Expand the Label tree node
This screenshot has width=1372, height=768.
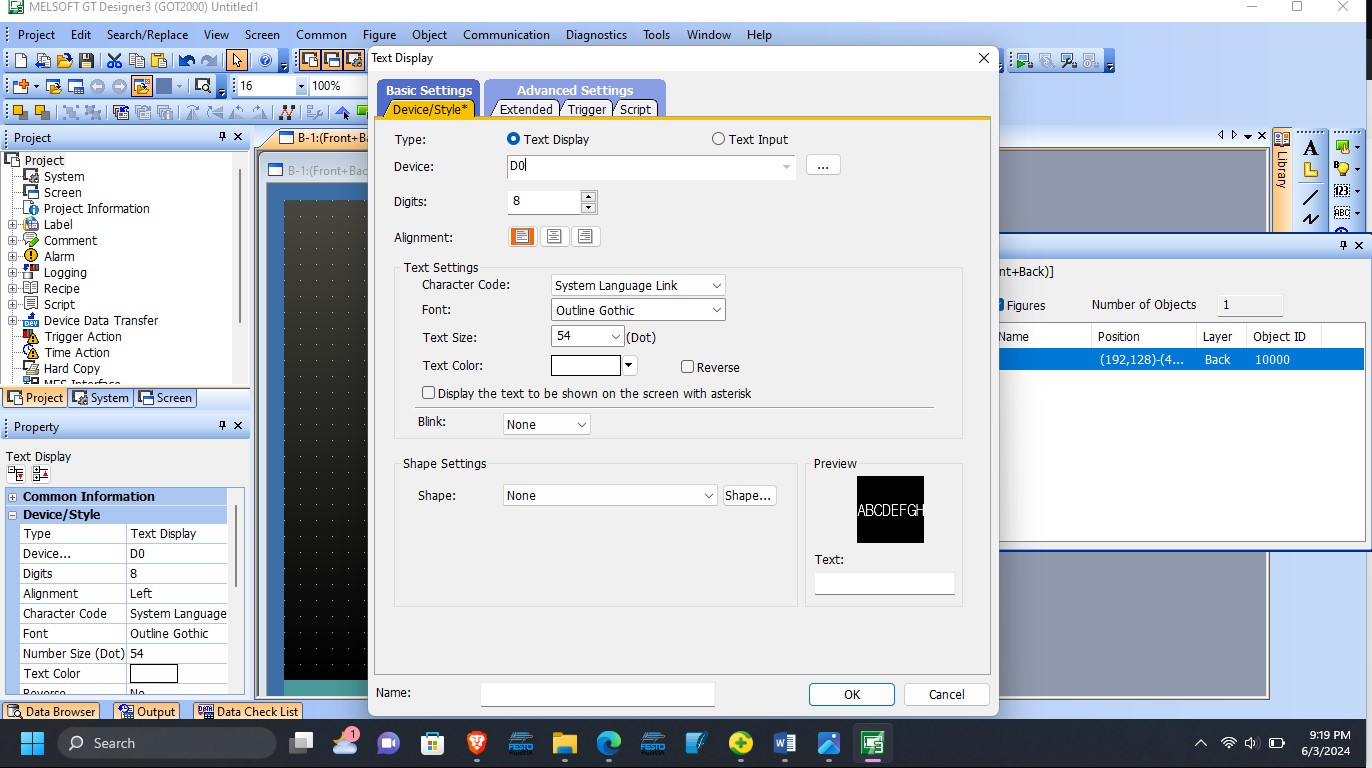tap(12, 225)
